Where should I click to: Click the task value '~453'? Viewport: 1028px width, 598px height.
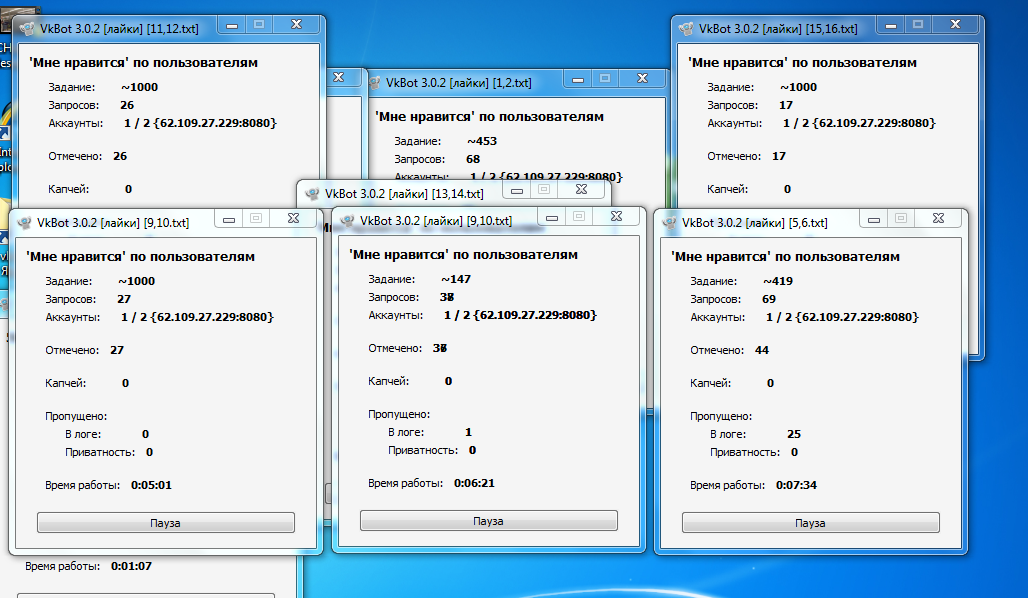(482, 142)
